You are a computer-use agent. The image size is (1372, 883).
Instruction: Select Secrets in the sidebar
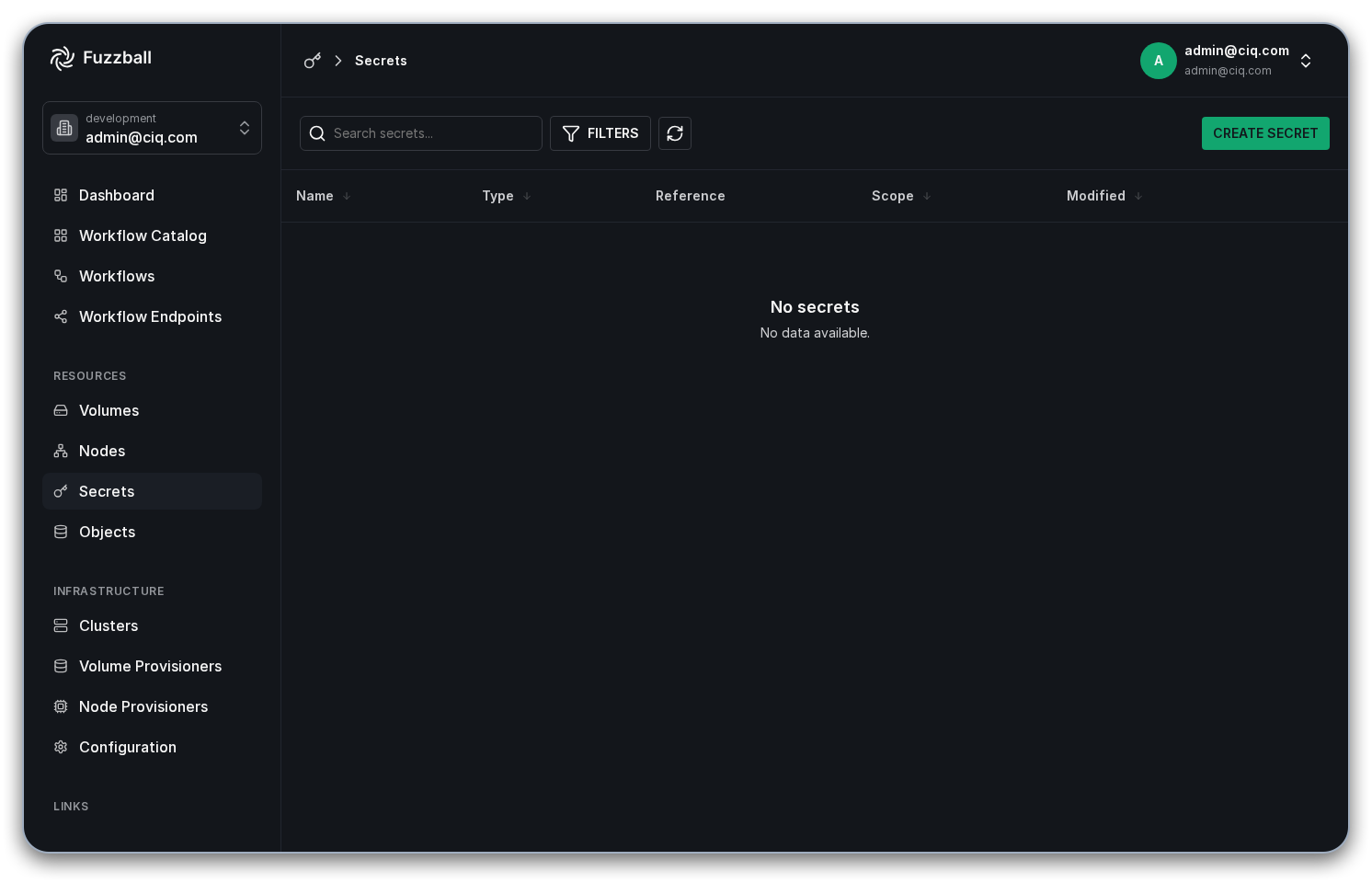pos(152,491)
